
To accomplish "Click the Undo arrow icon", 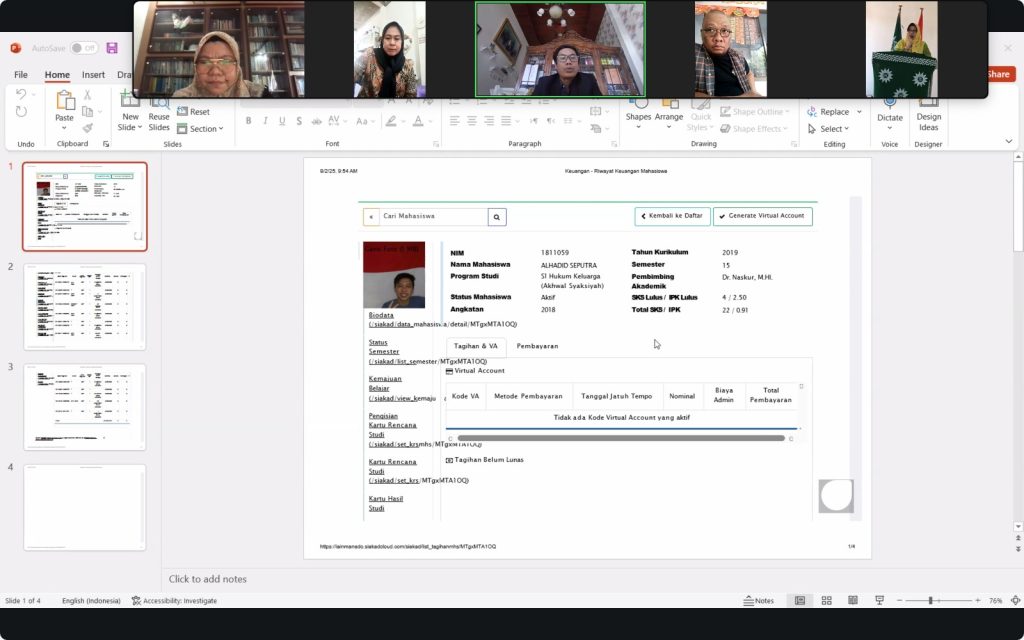I will (x=21, y=95).
